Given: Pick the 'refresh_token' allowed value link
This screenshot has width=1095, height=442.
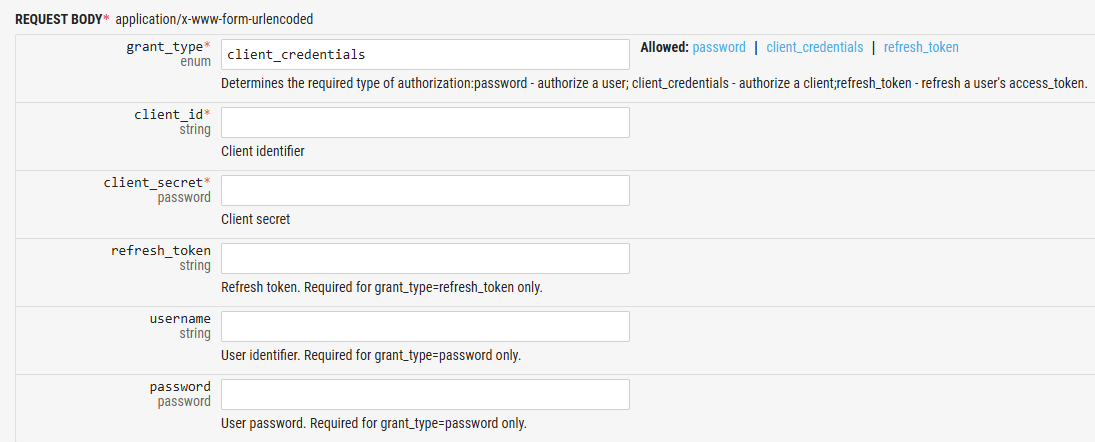Looking at the screenshot, I should pos(921,47).
